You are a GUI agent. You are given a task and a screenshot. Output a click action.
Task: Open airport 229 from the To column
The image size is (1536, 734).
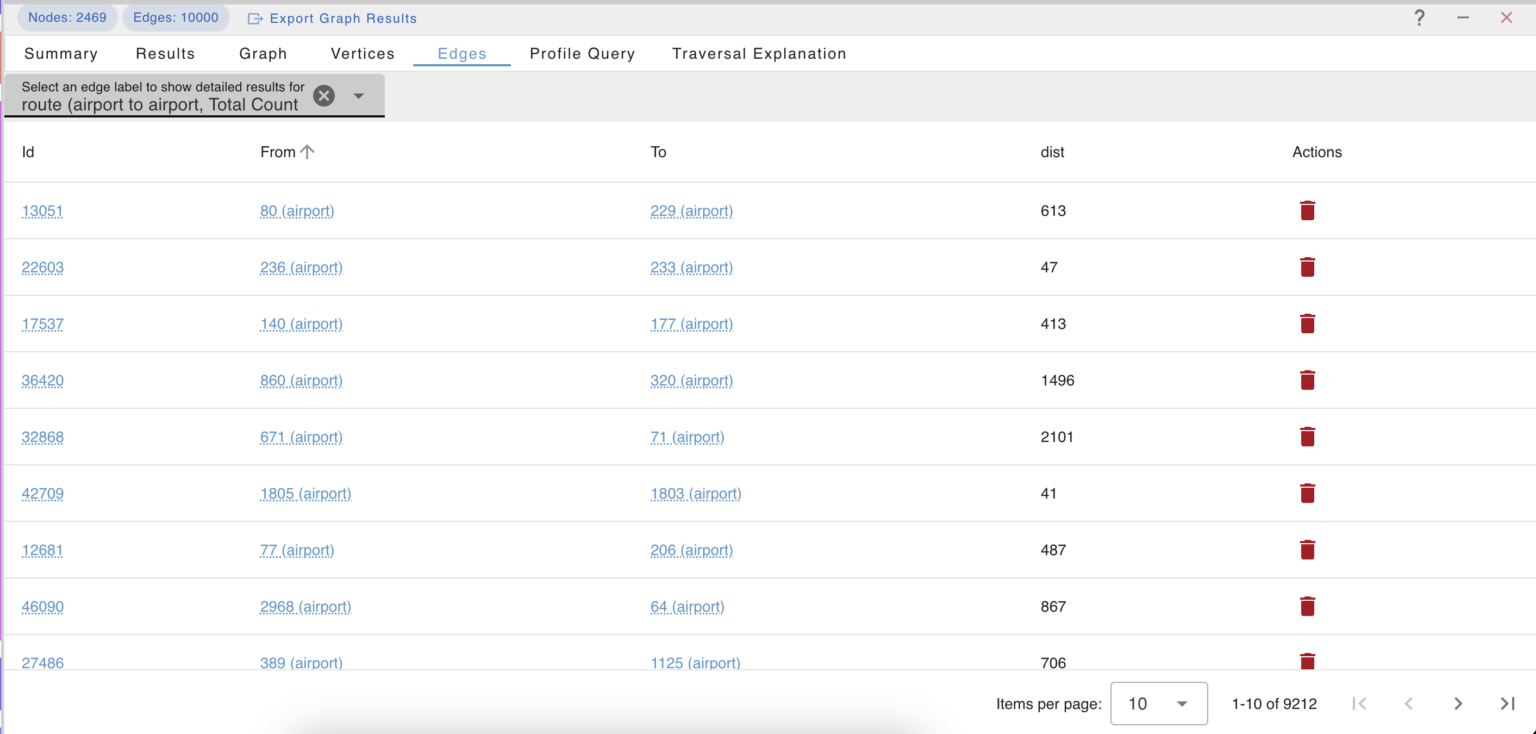coord(690,211)
